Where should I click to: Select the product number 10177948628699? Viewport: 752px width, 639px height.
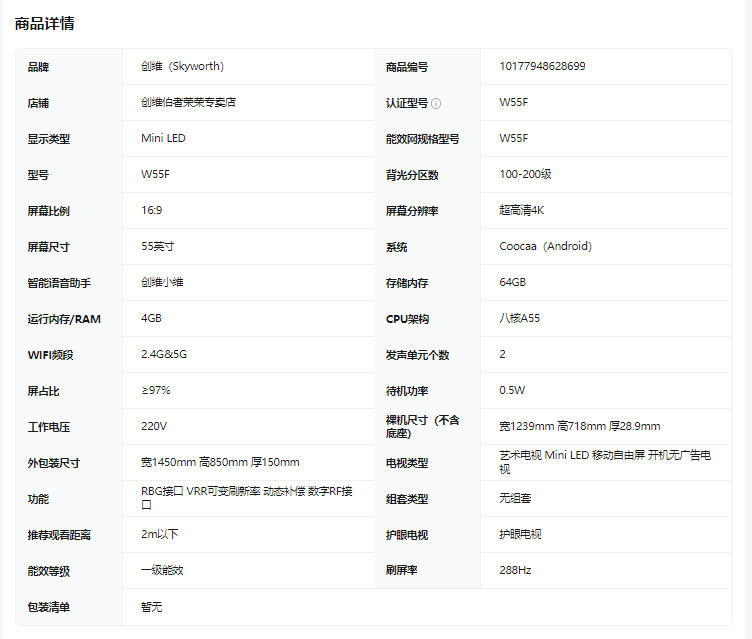(x=542, y=67)
